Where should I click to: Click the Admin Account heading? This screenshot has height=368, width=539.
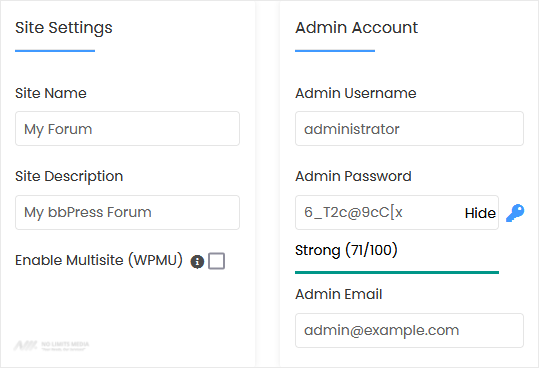click(356, 27)
